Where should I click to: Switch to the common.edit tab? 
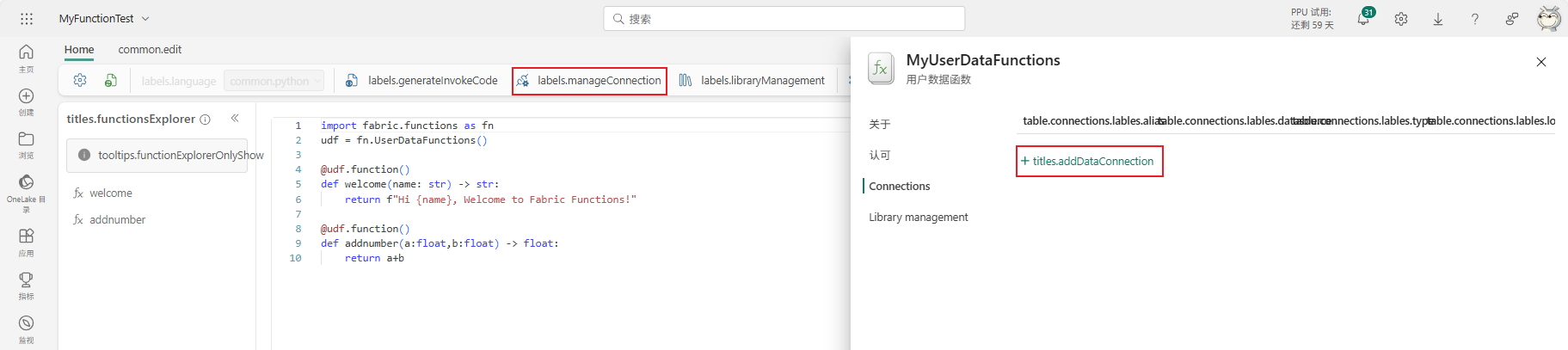150,50
